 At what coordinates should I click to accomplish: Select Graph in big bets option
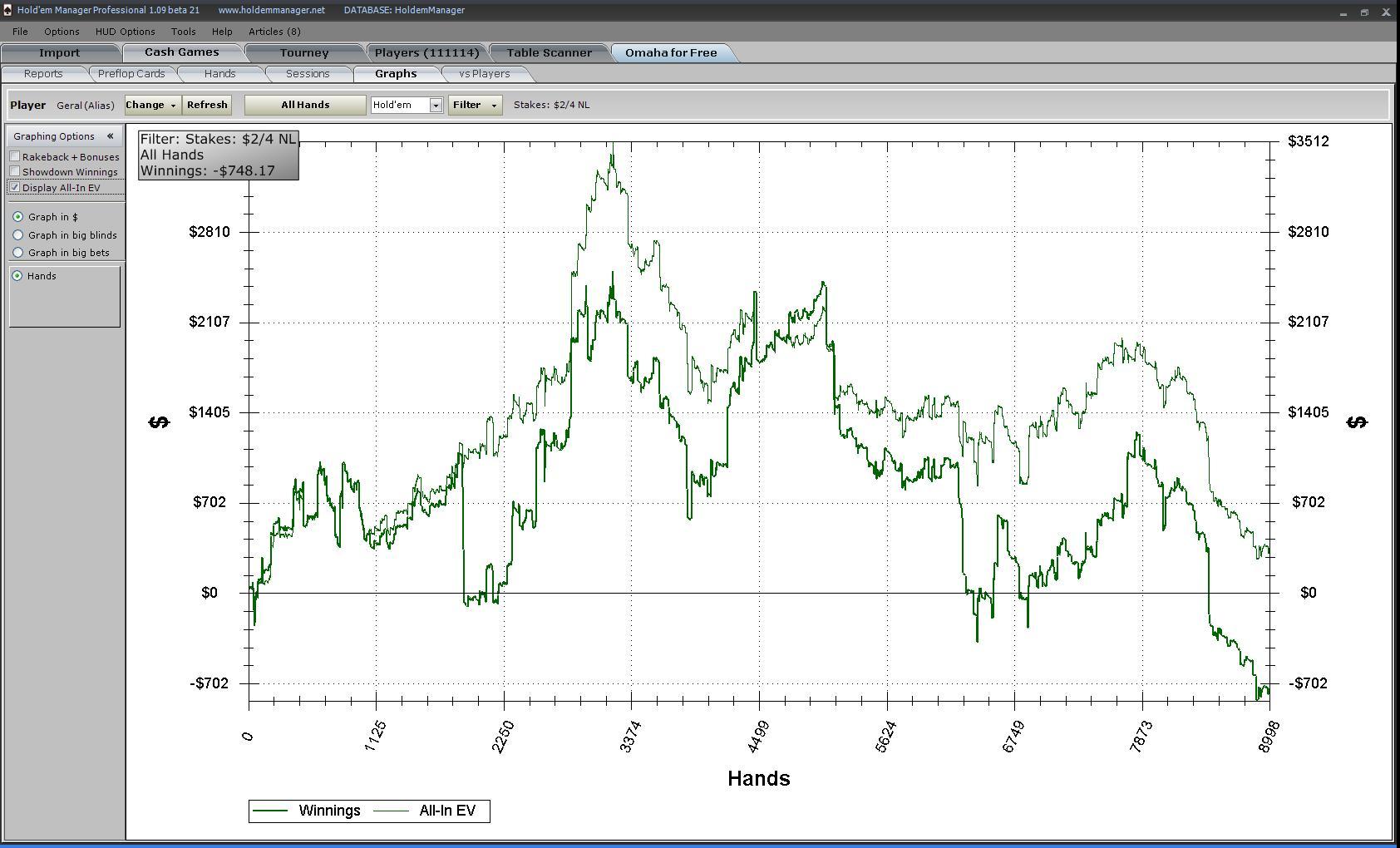[x=17, y=253]
